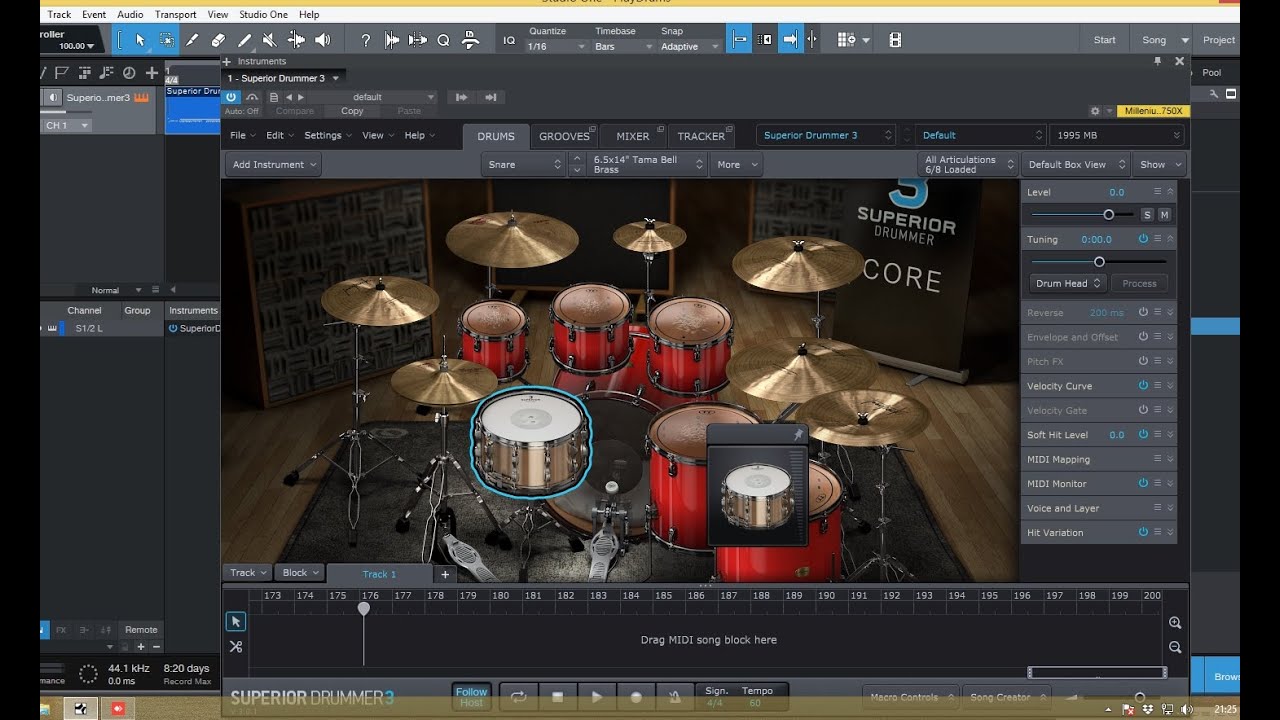Toggle Follow Host sync

(471, 697)
